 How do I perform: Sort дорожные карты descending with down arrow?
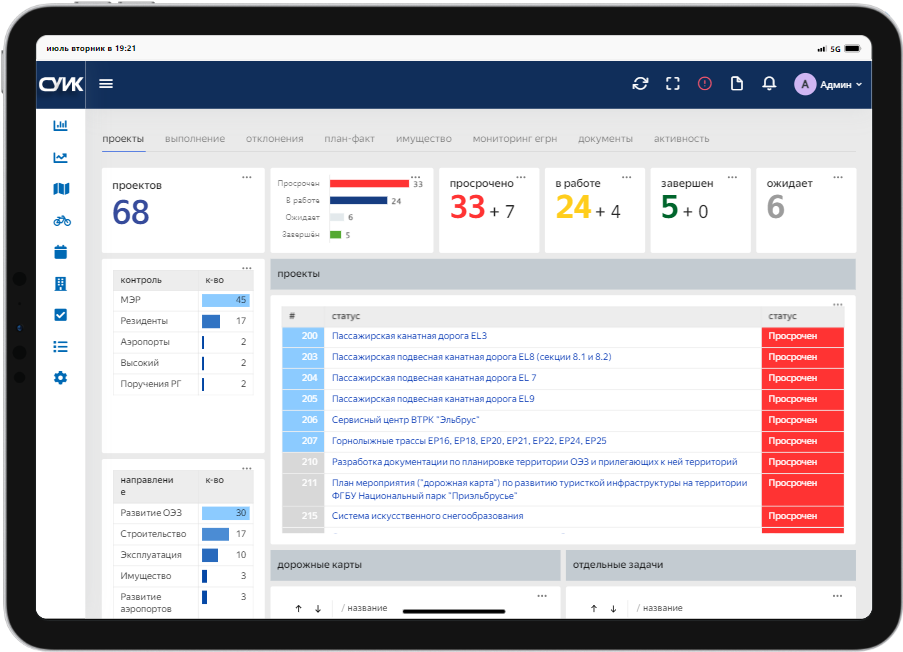318,608
